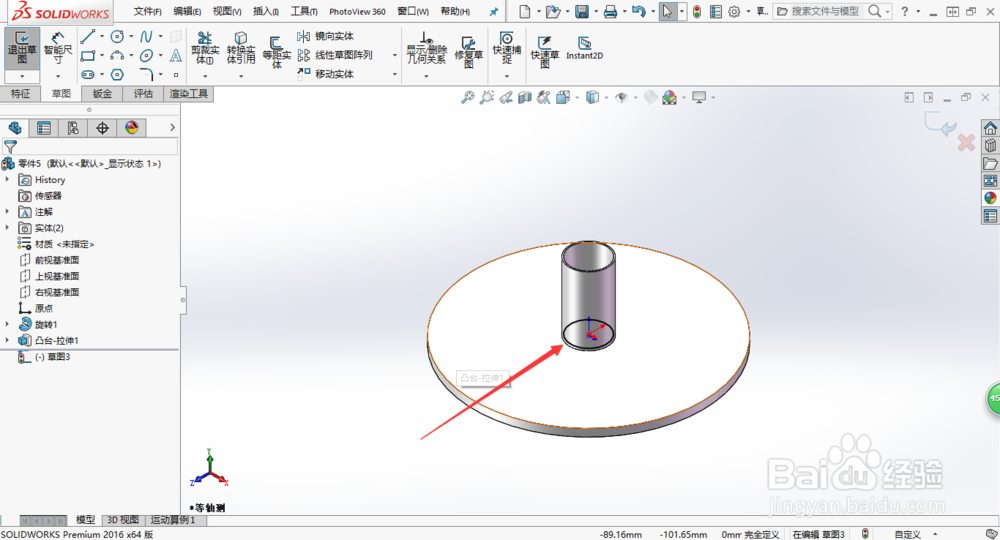Click the Rapid Sketch (快速草图) tool
This screenshot has width=1000, height=540.
click(545, 52)
